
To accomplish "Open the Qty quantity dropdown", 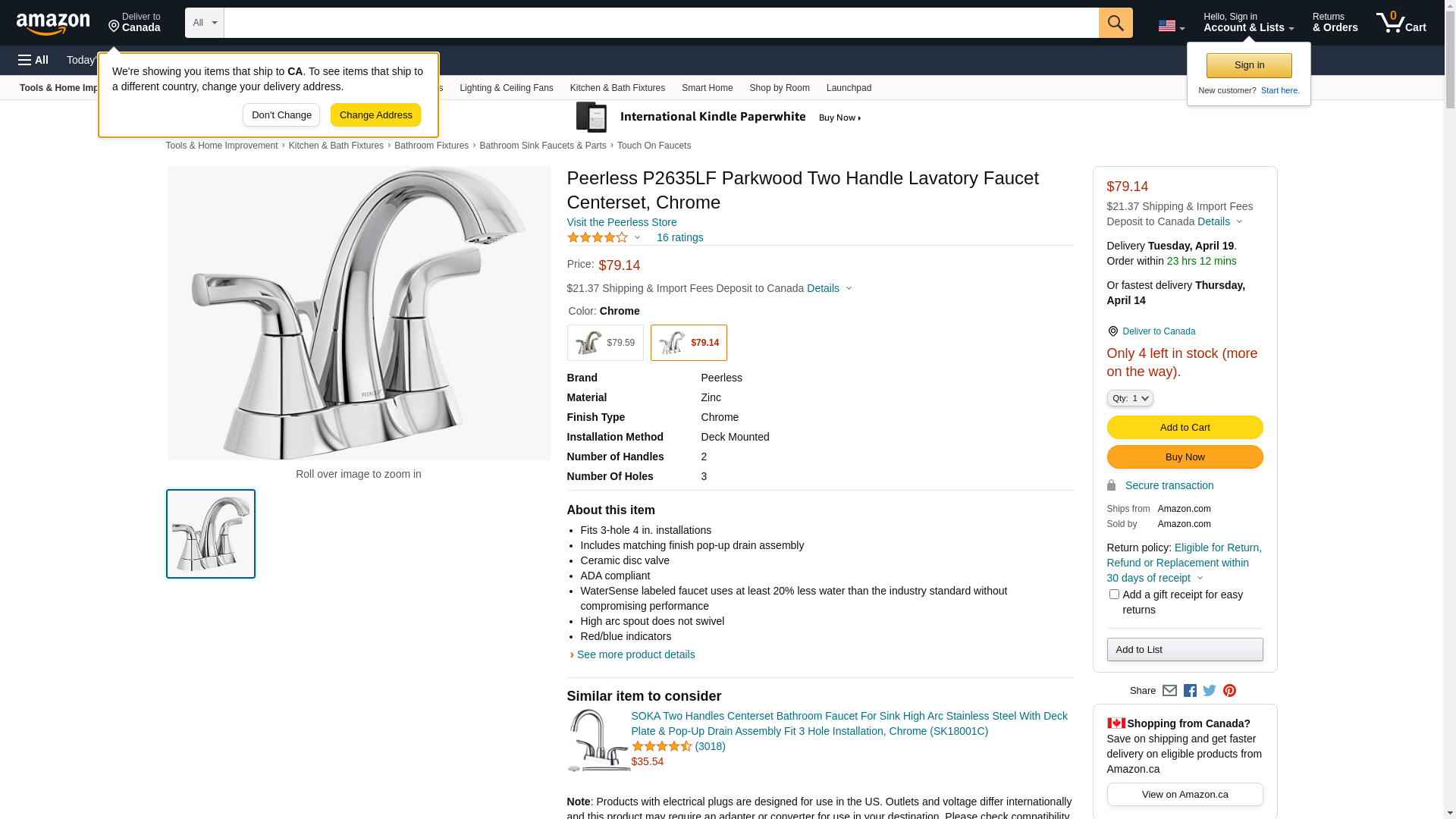I will (1130, 398).
